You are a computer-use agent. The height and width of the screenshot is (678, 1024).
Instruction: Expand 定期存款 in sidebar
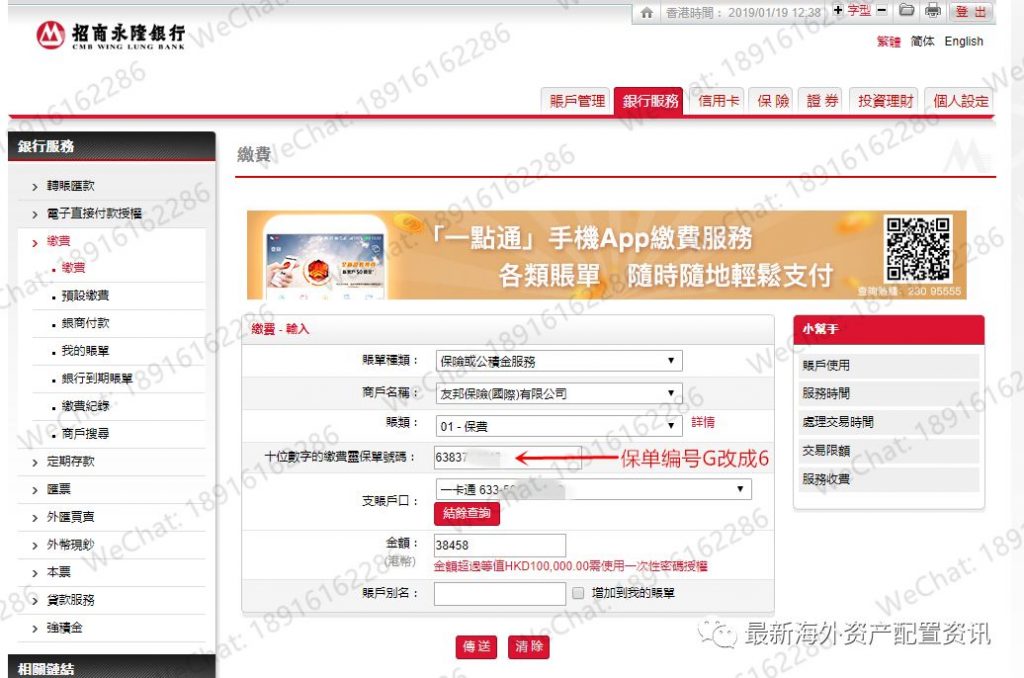coord(70,462)
